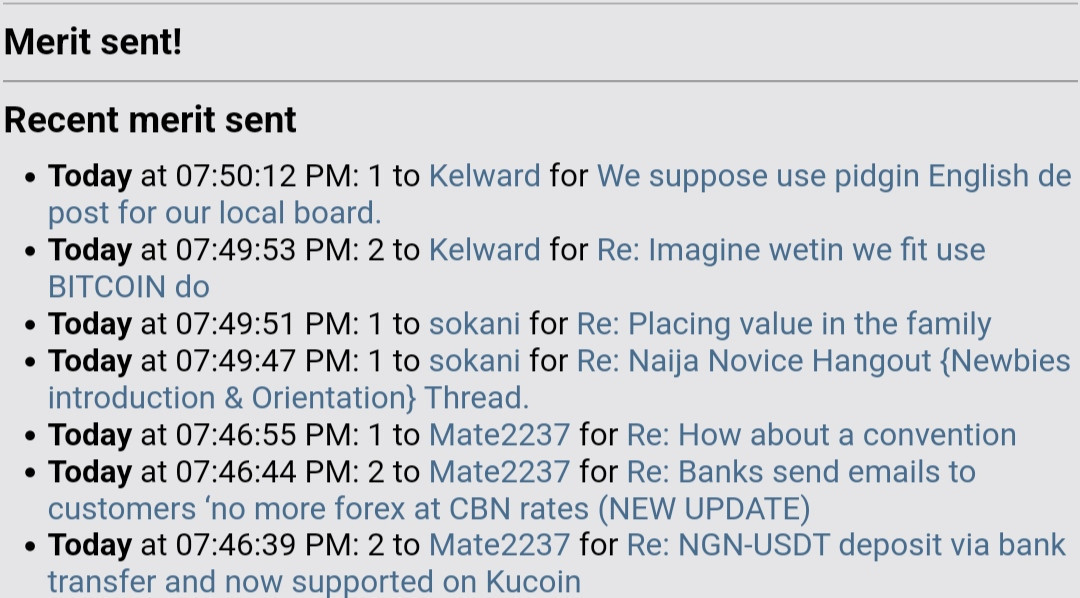This screenshot has height=598, width=1080.
Task: Open sokani's profile in the 07:49:51 PM entry
Action: (474, 324)
